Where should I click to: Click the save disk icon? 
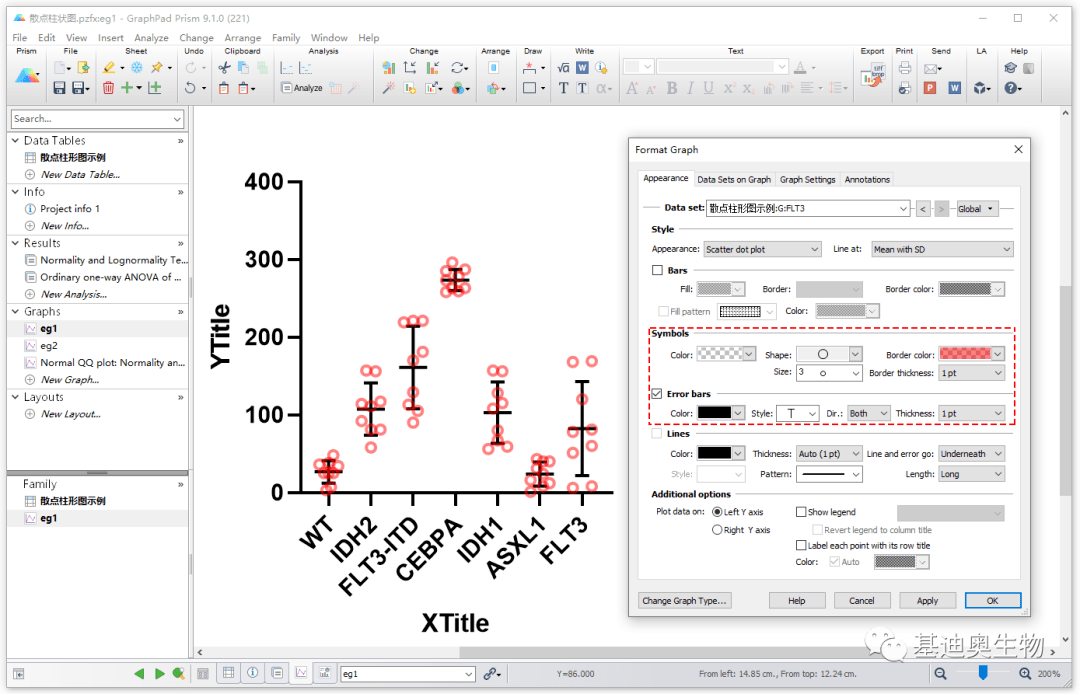pos(60,88)
